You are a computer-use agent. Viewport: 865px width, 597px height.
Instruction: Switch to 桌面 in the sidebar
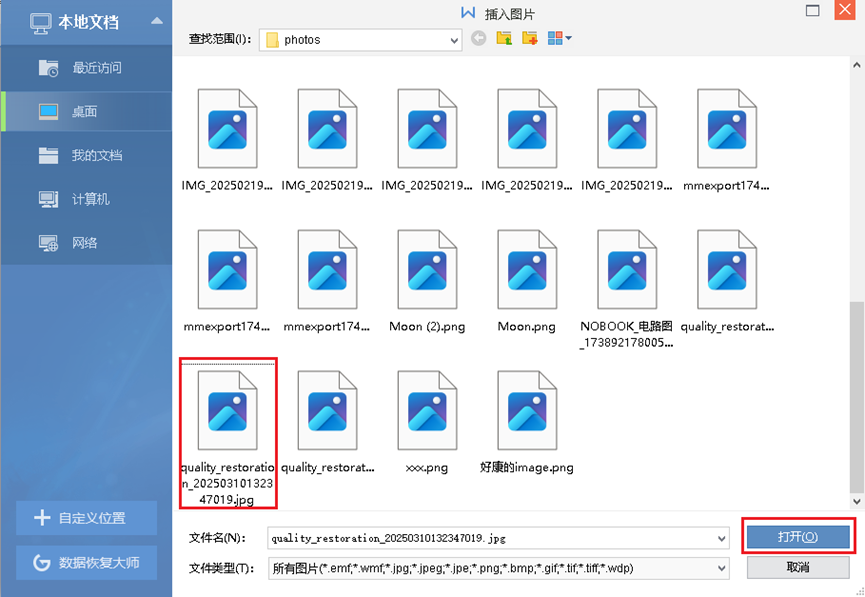click(84, 112)
